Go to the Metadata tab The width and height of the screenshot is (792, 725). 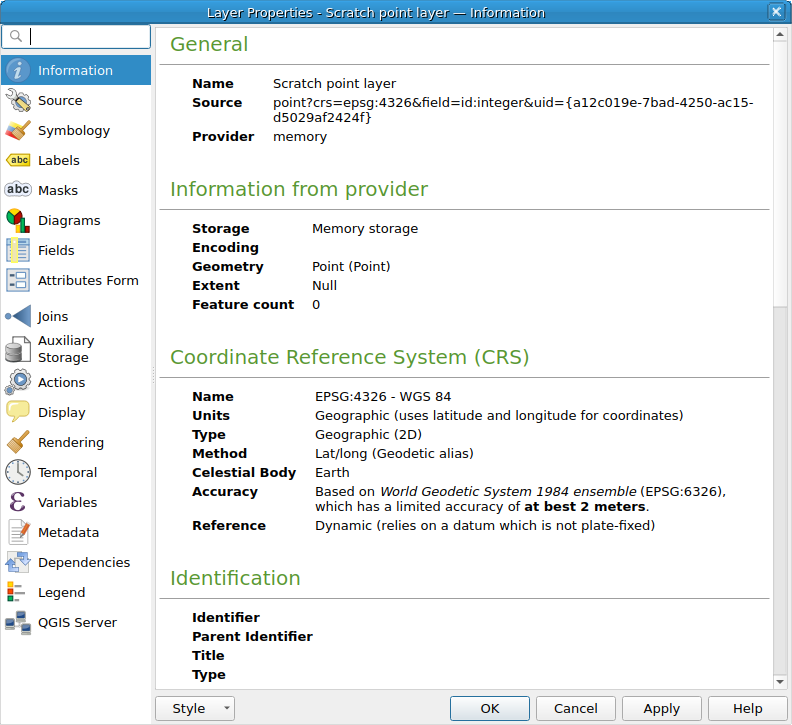(68, 532)
